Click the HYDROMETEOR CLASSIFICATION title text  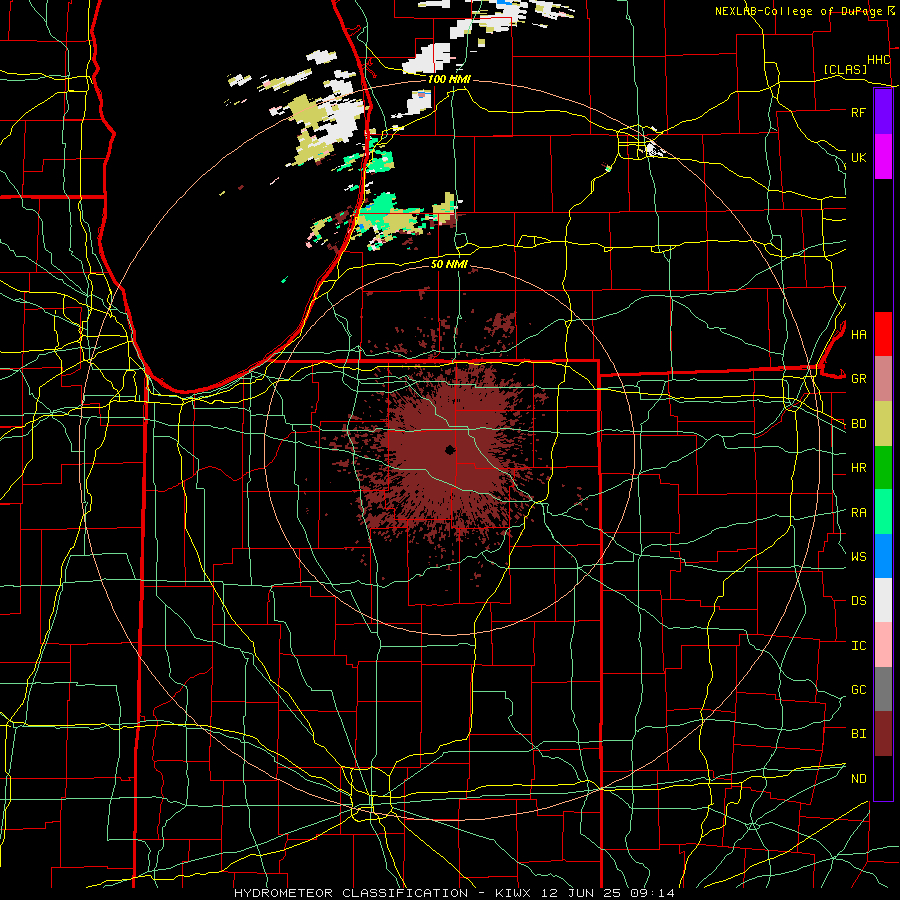[351, 893]
